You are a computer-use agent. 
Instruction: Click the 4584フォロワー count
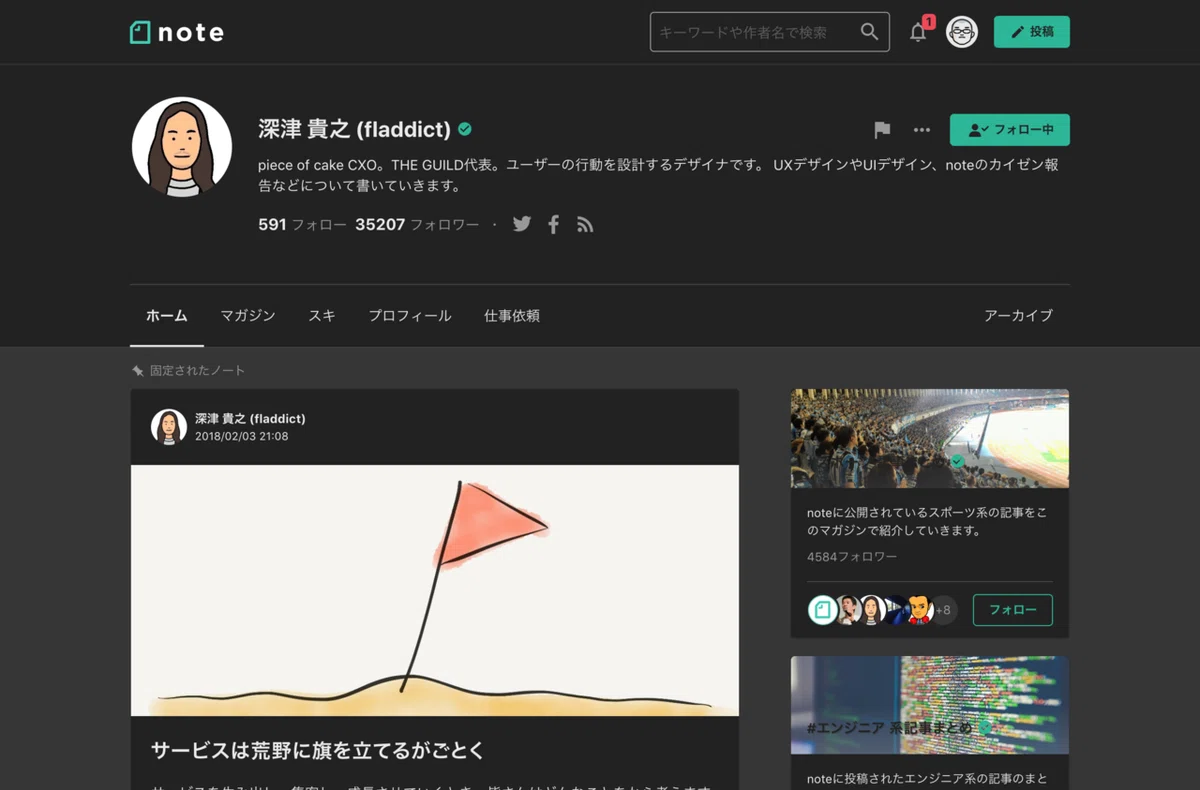click(852, 557)
